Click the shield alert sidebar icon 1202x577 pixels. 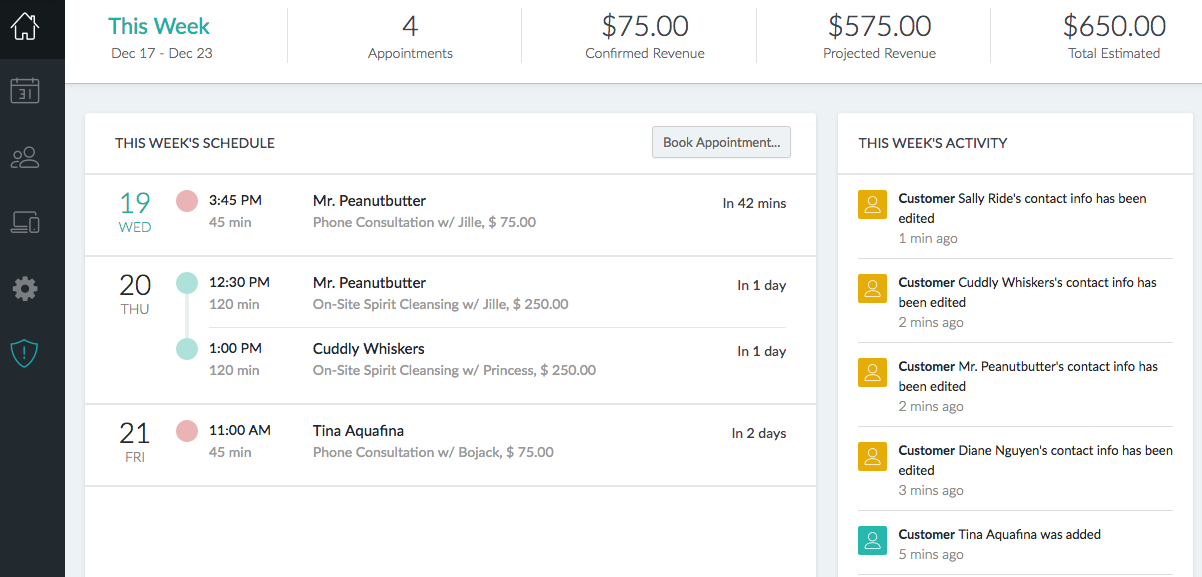click(25, 353)
